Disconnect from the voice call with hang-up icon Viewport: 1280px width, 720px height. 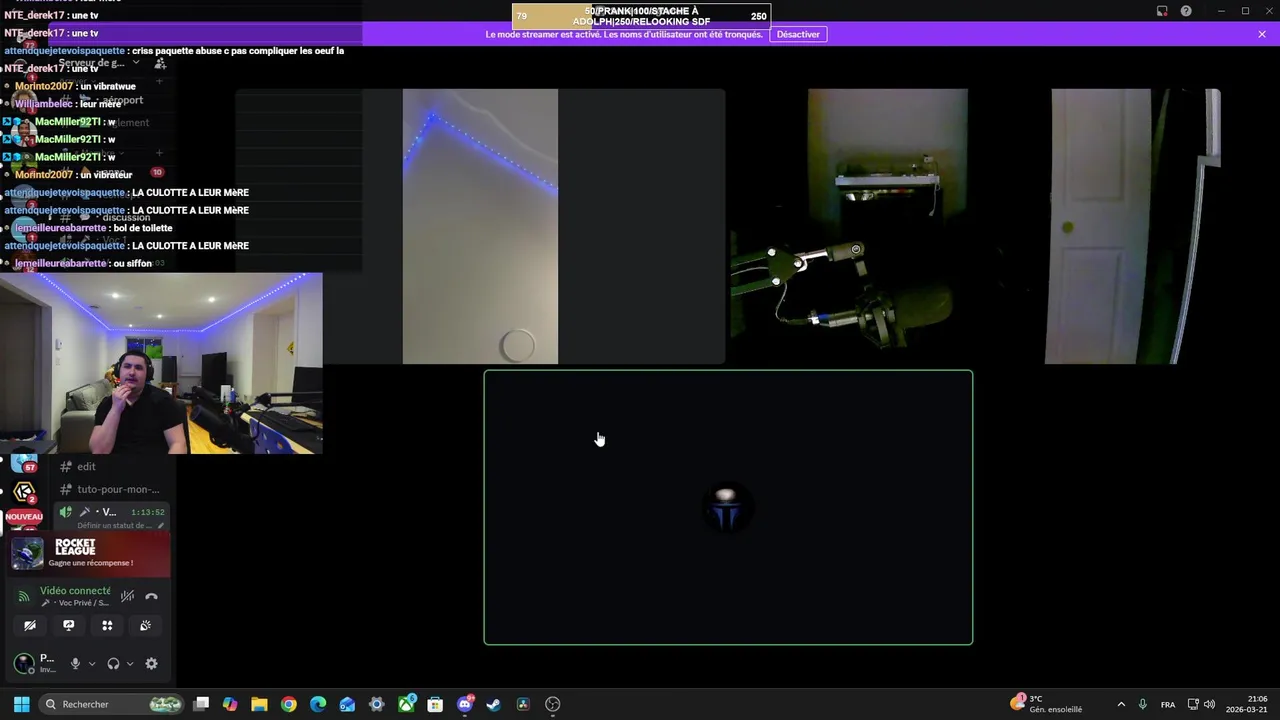[151, 596]
